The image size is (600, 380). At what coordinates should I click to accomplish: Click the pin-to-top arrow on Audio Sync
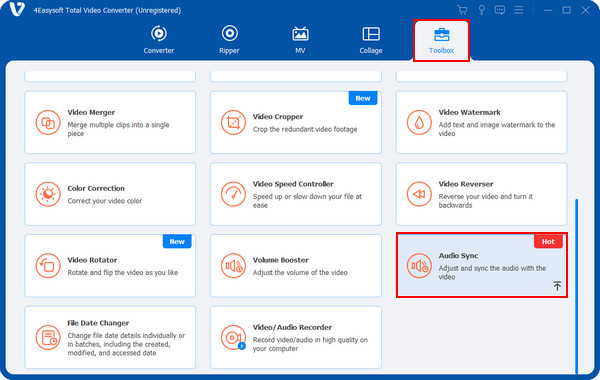(x=557, y=286)
